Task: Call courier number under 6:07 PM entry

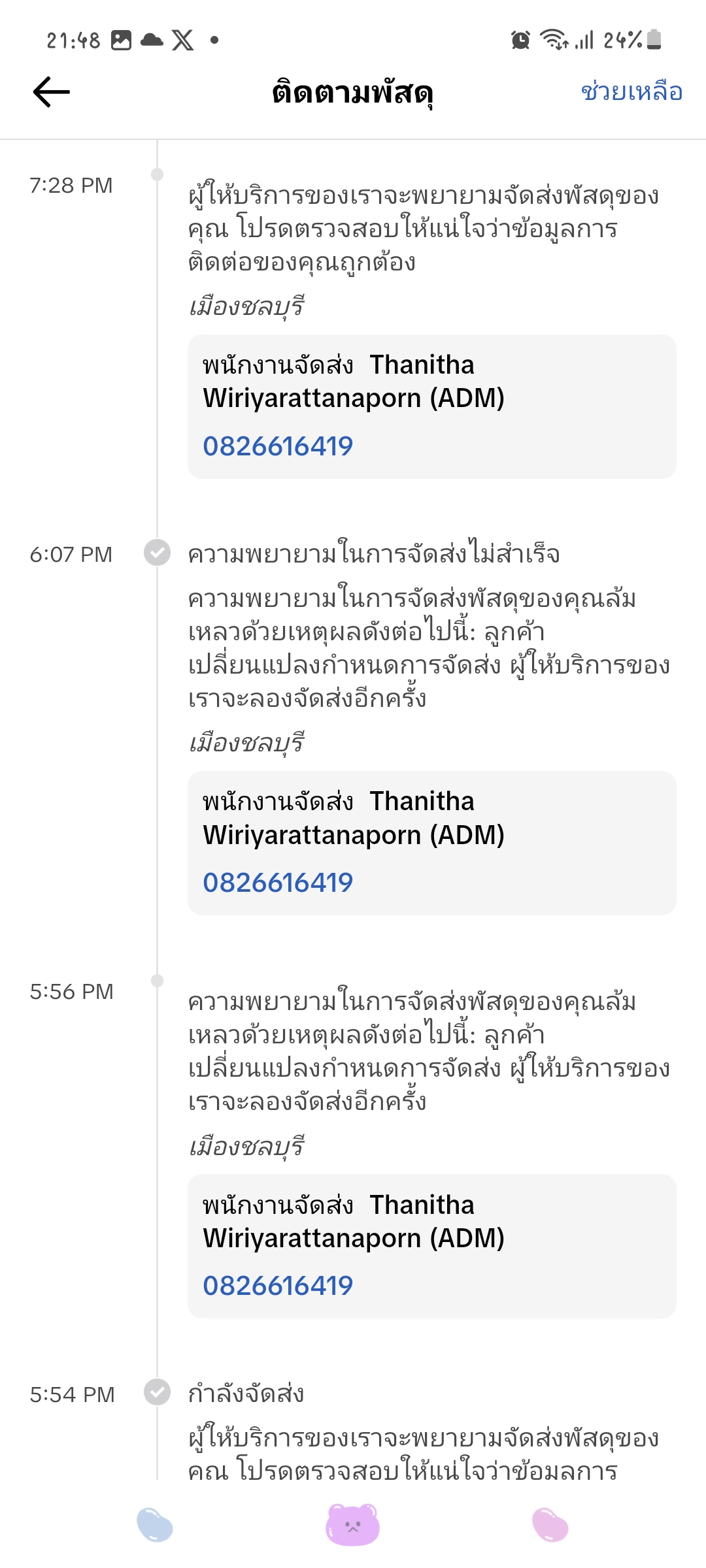Action: pos(278,883)
